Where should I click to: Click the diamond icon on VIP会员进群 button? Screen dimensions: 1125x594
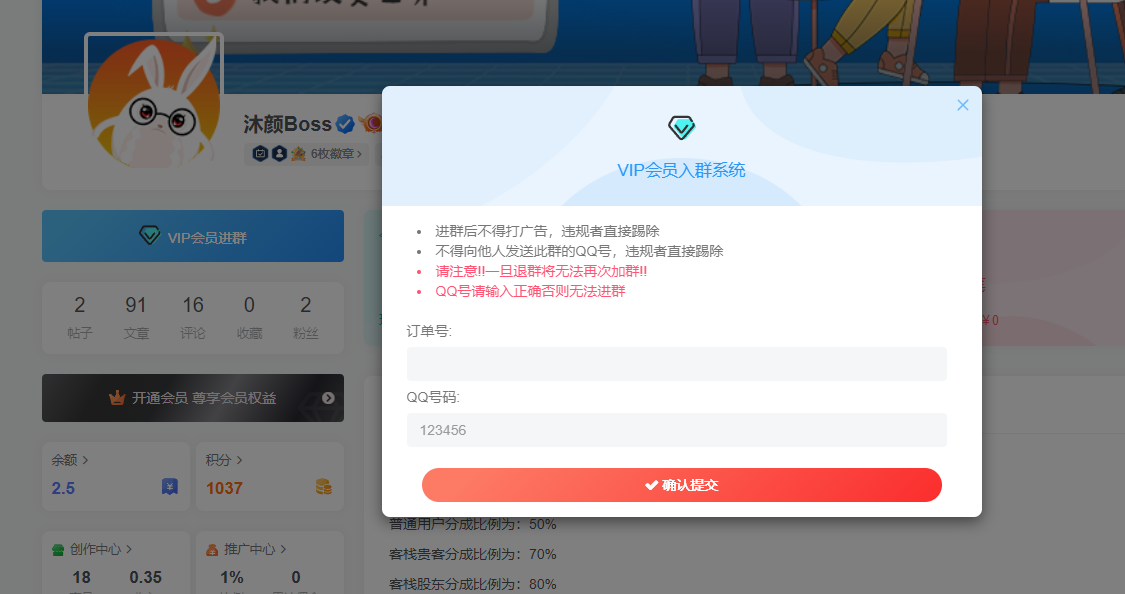pyautogui.click(x=149, y=235)
